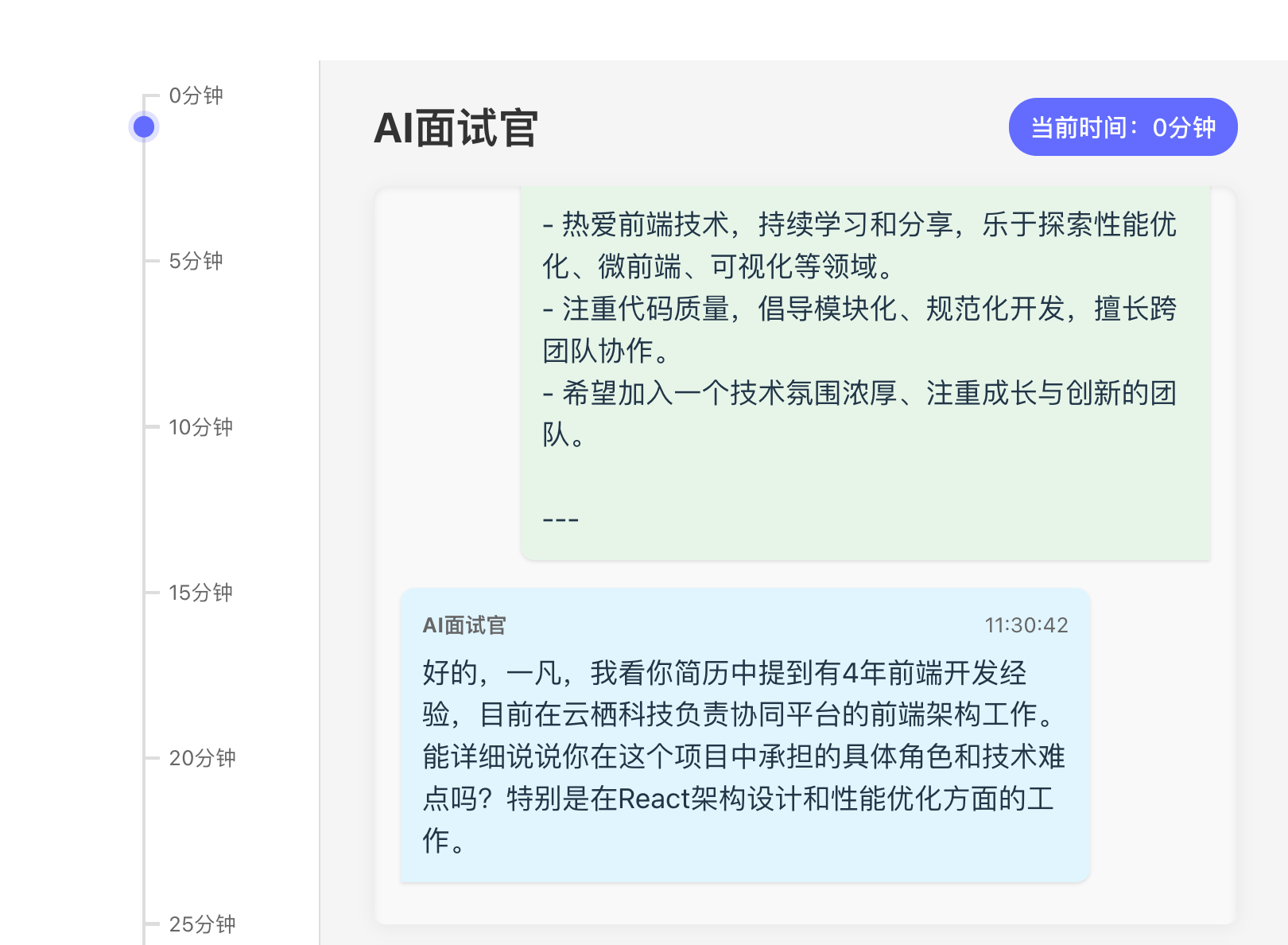Select the 10分钟 timeline label

tap(200, 427)
